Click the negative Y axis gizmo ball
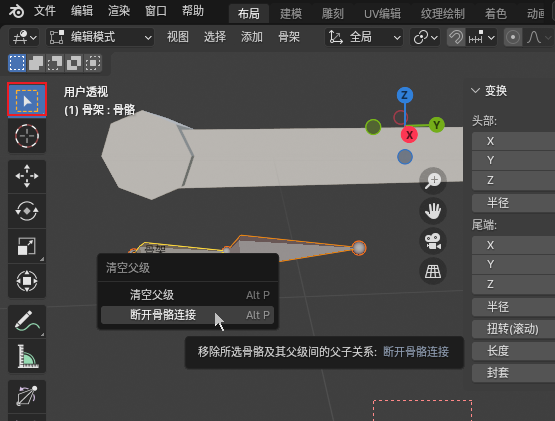Screen dimensions: 555x421 [x=373, y=127]
